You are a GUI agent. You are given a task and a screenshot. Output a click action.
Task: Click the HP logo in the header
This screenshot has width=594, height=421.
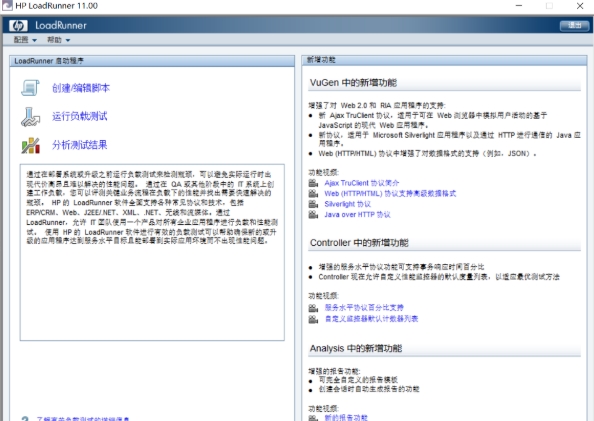[x=18, y=25]
